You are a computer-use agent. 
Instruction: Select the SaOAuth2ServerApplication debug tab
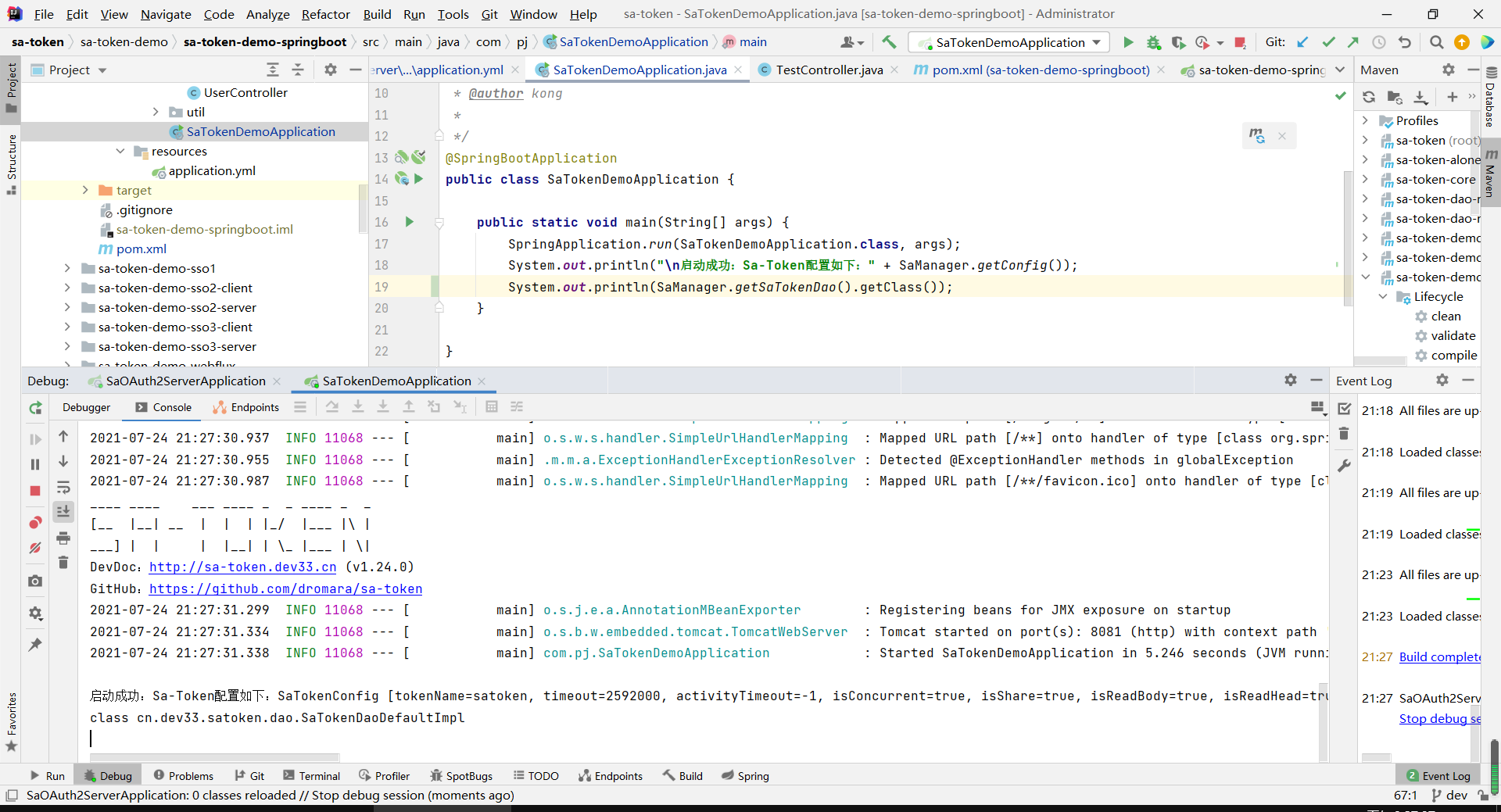coord(185,381)
